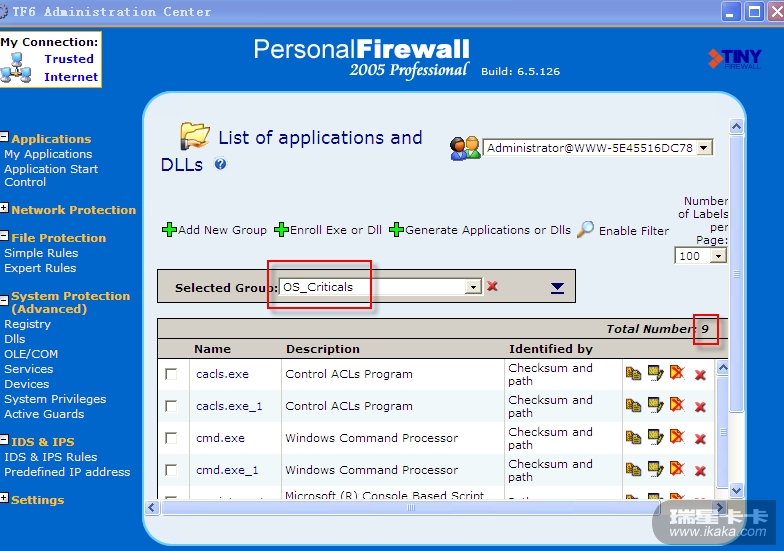This screenshot has height=551, width=784.
Task: Click the My Connection network computers icon
Action: pos(16,68)
